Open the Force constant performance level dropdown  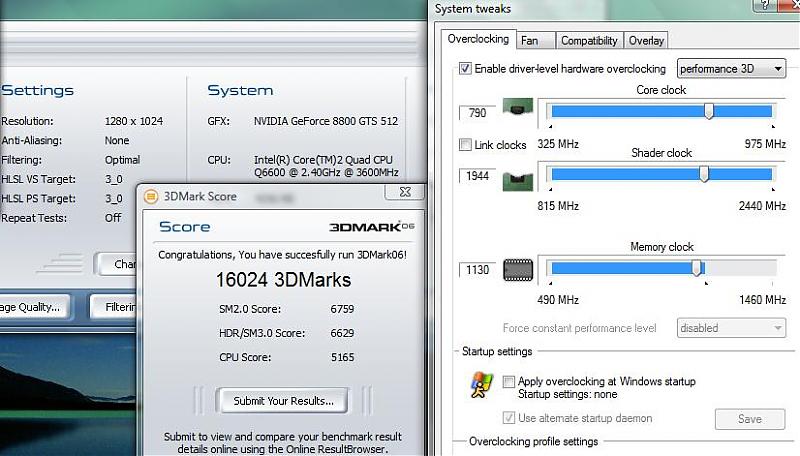coord(731,328)
